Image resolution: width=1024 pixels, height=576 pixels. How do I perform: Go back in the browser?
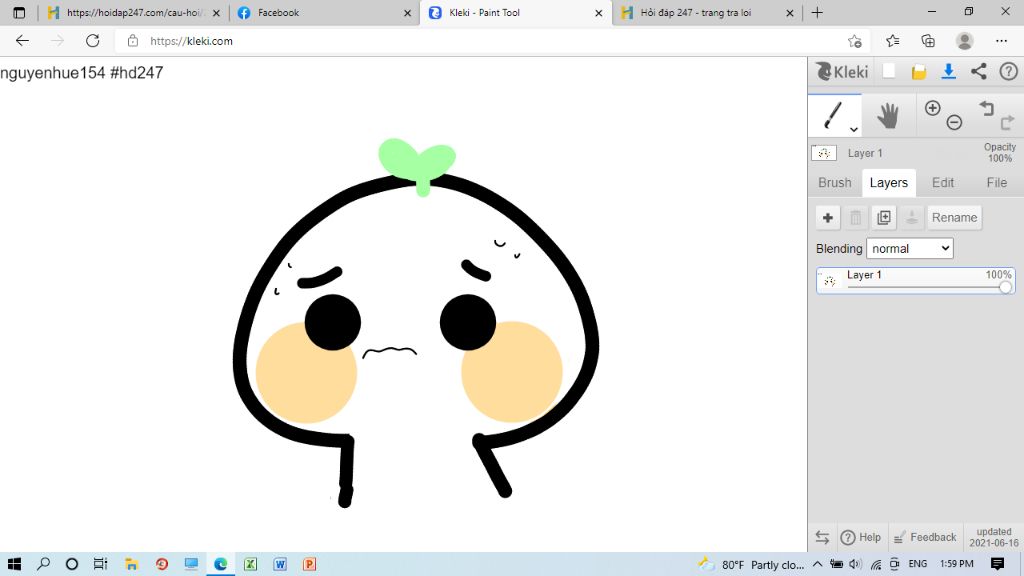coord(22,40)
